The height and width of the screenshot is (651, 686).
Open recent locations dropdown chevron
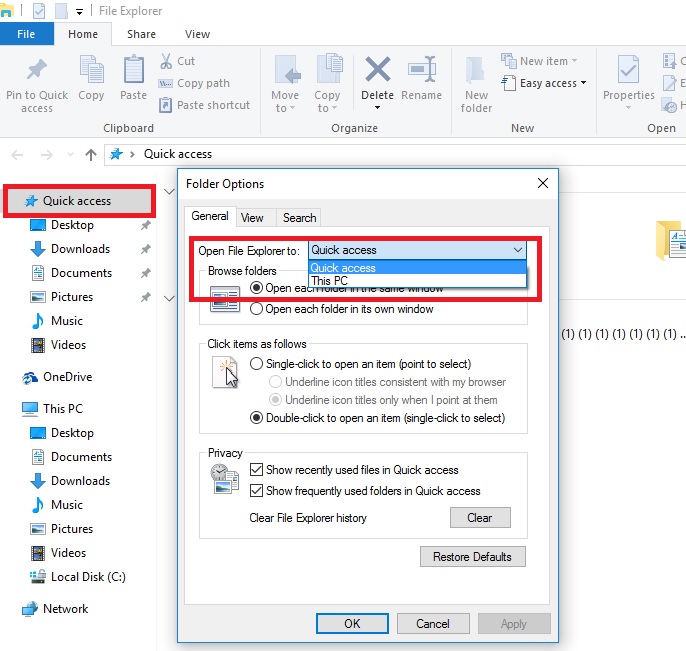coord(70,154)
